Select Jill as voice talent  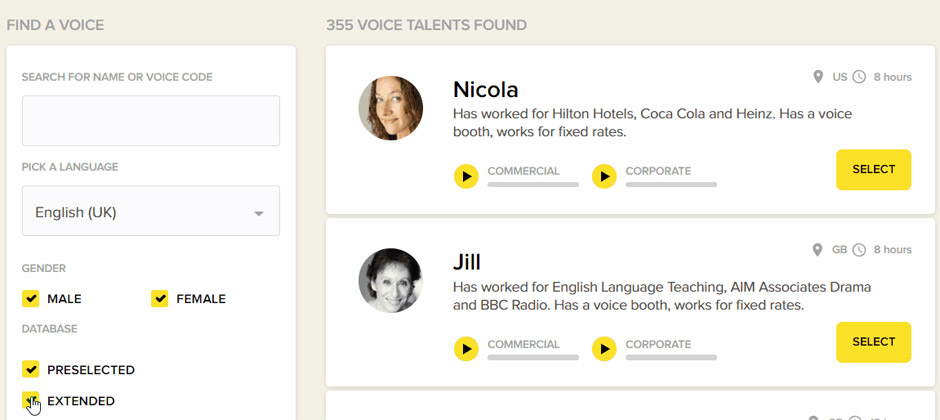[873, 342]
